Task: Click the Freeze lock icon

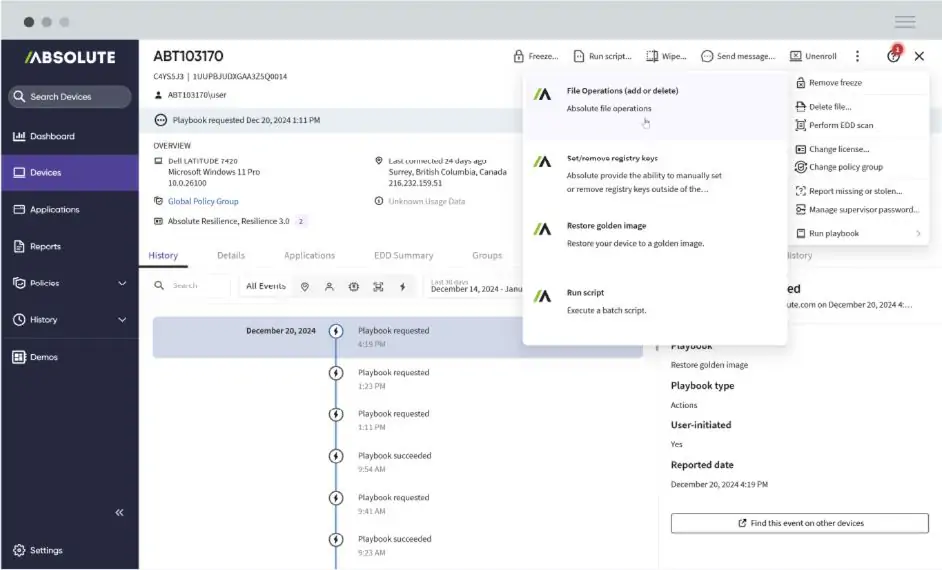Action: [518, 56]
